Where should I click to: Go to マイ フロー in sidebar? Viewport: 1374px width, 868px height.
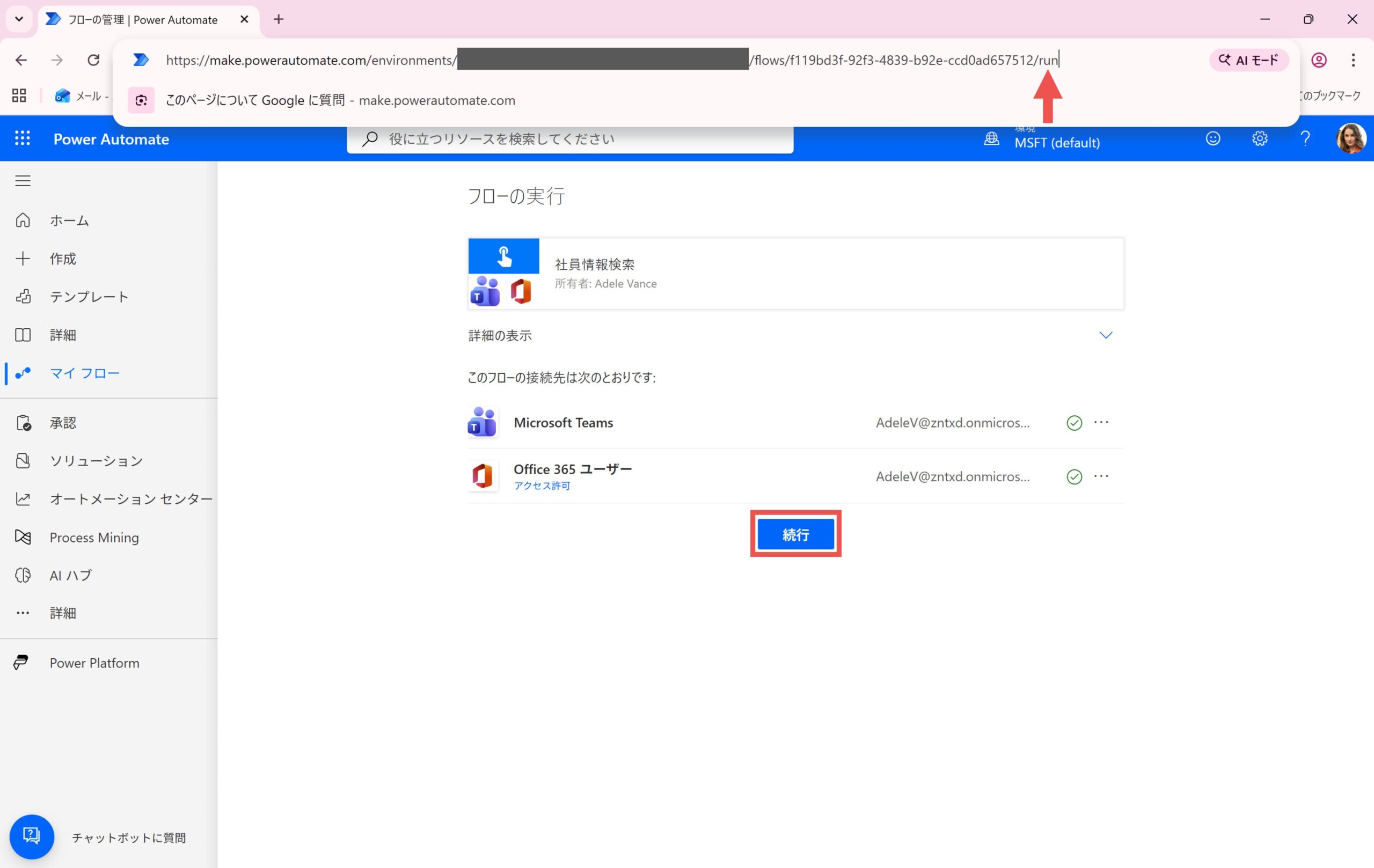click(x=84, y=373)
